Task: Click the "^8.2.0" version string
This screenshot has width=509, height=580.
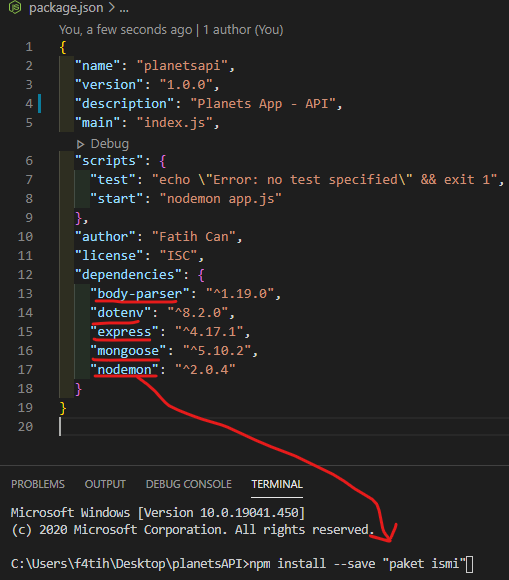Action: pos(198,313)
